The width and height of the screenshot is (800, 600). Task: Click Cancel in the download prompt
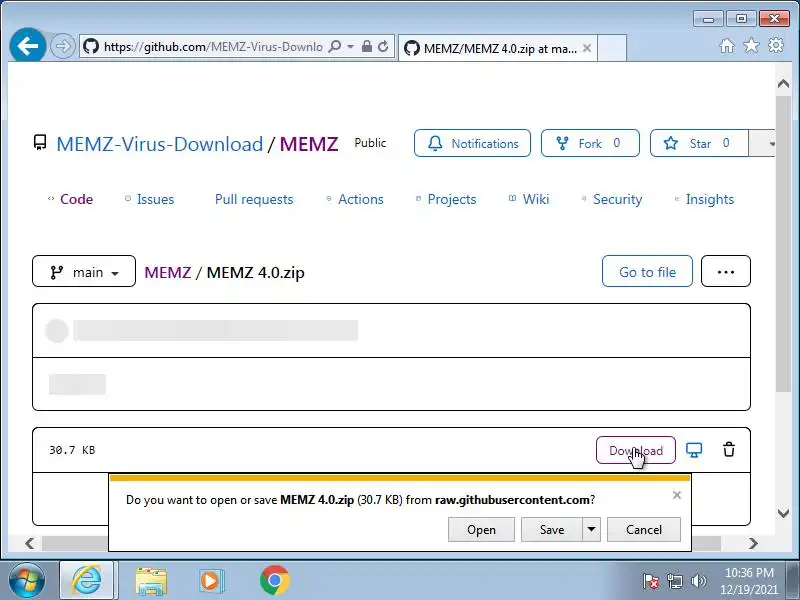pos(643,530)
